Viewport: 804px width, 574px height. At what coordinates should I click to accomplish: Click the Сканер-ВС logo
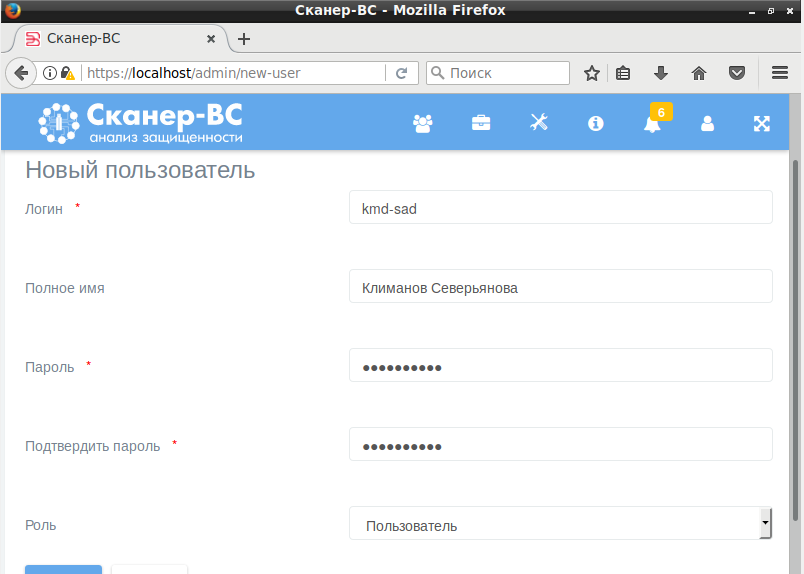click(x=140, y=123)
